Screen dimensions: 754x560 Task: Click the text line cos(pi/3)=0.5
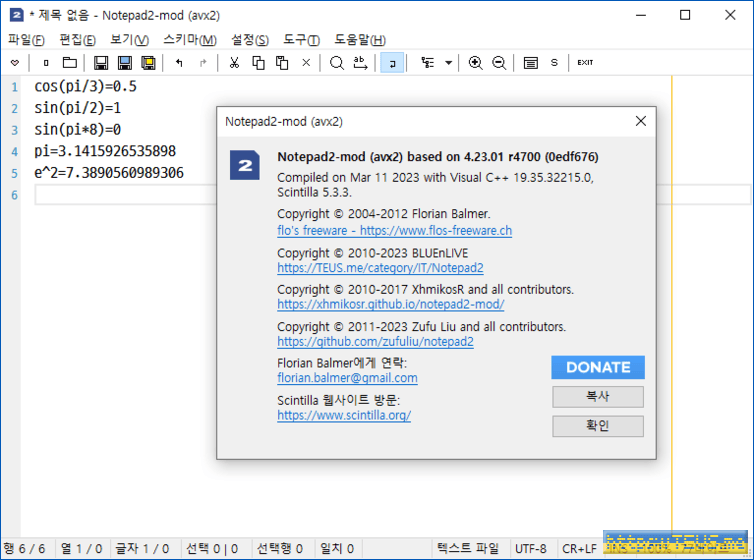click(85, 87)
